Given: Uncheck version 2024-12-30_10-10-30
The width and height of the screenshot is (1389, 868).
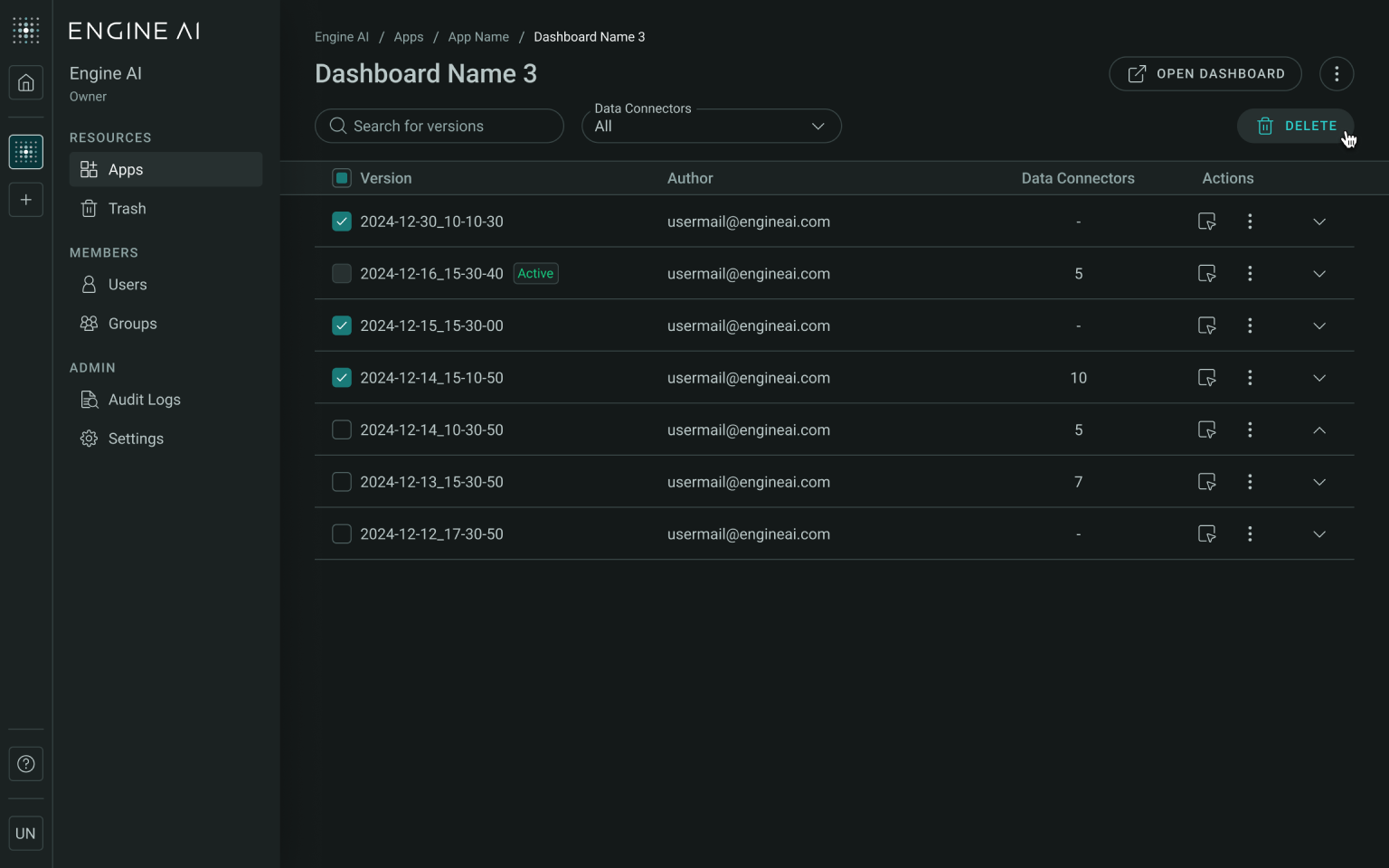Looking at the screenshot, I should 342,222.
